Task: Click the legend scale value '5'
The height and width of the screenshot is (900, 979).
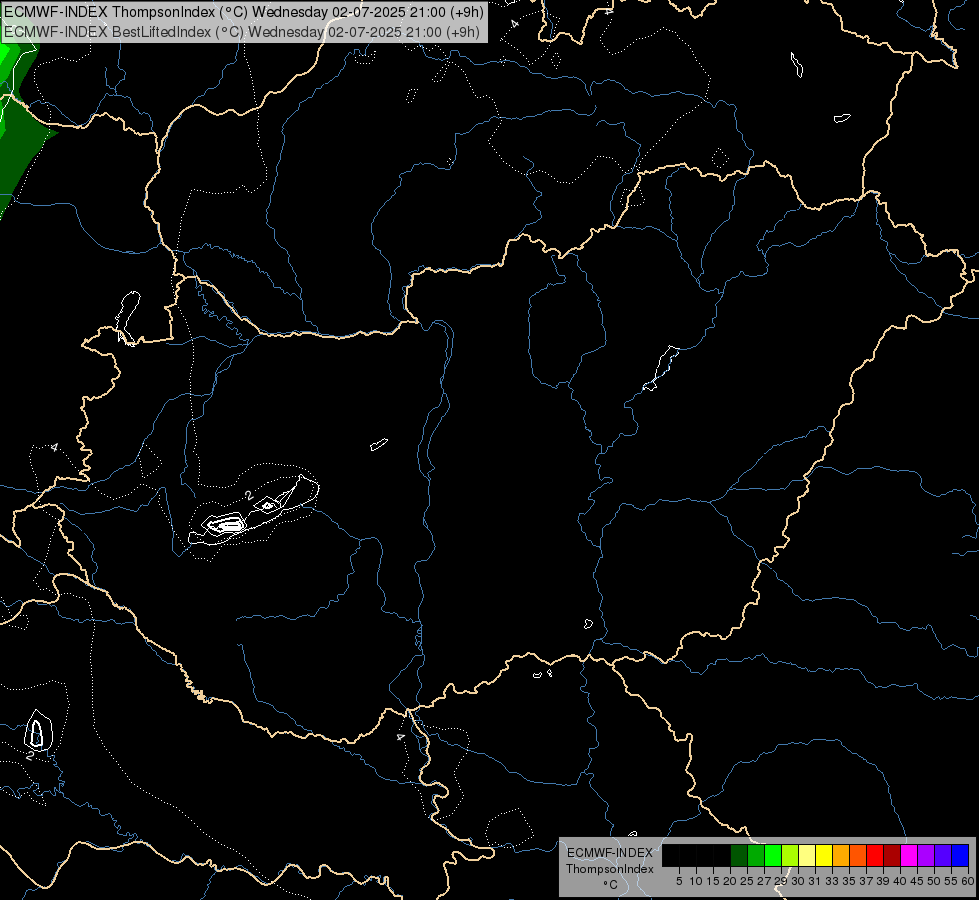Action: (679, 881)
